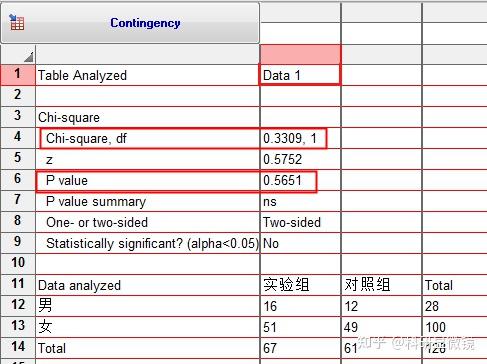The image size is (487, 364).
Task: Select row header 14
Action: 18,347
